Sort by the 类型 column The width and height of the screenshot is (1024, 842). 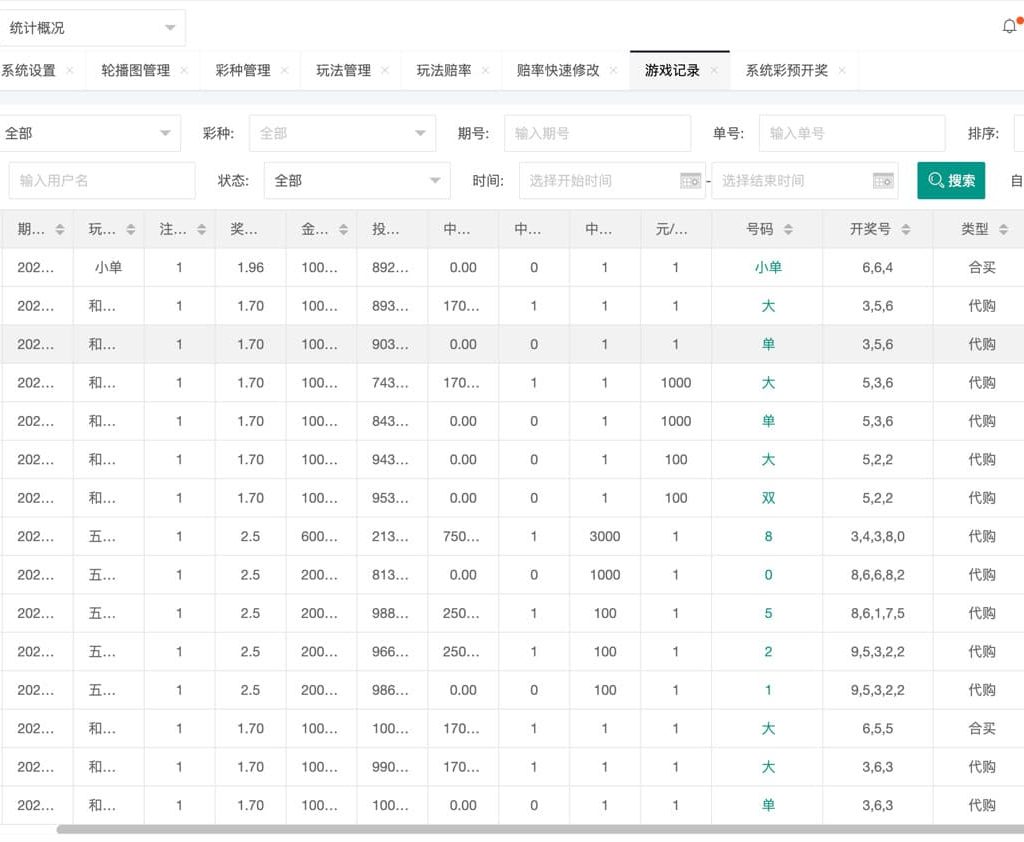point(1003,230)
